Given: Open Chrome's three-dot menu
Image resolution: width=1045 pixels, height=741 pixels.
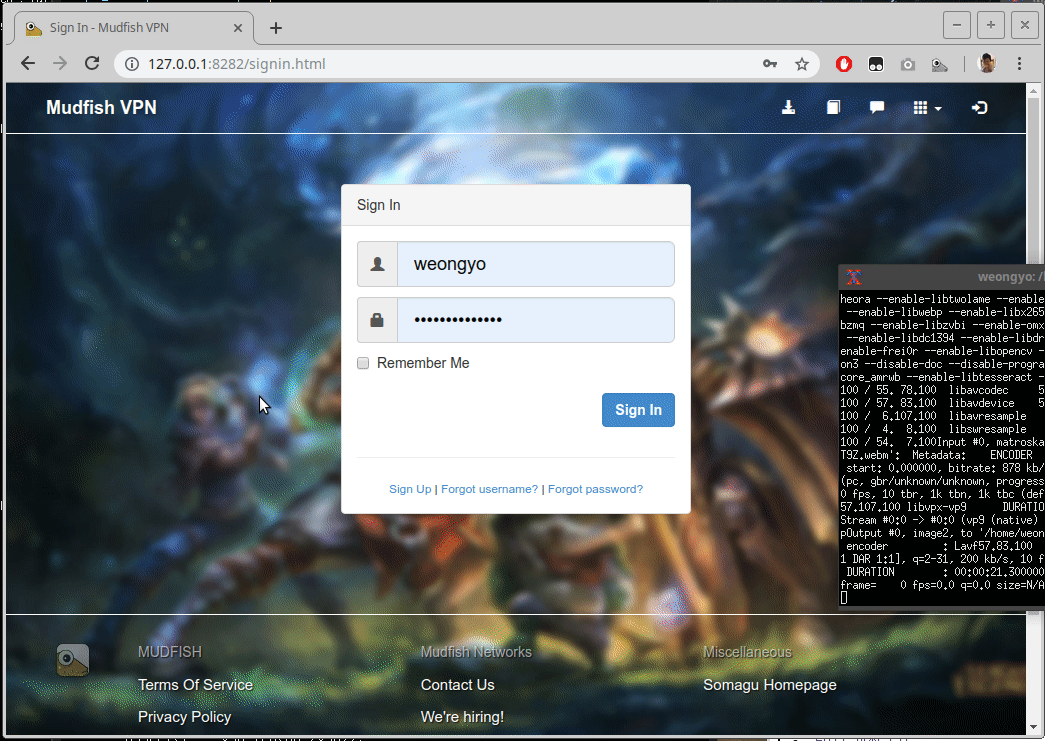Looking at the screenshot, I should tap(1020, 64).
